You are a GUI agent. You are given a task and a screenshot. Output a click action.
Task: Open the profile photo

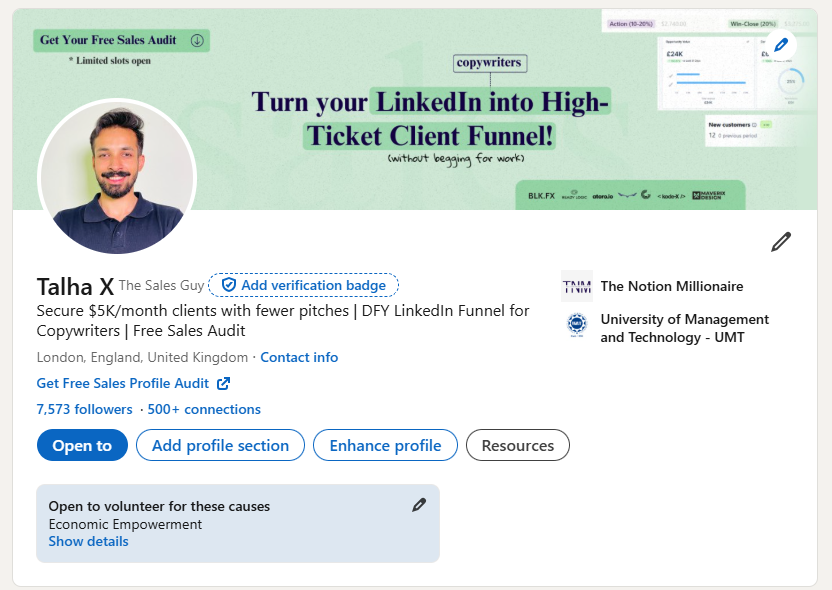[x=117, y=176]
